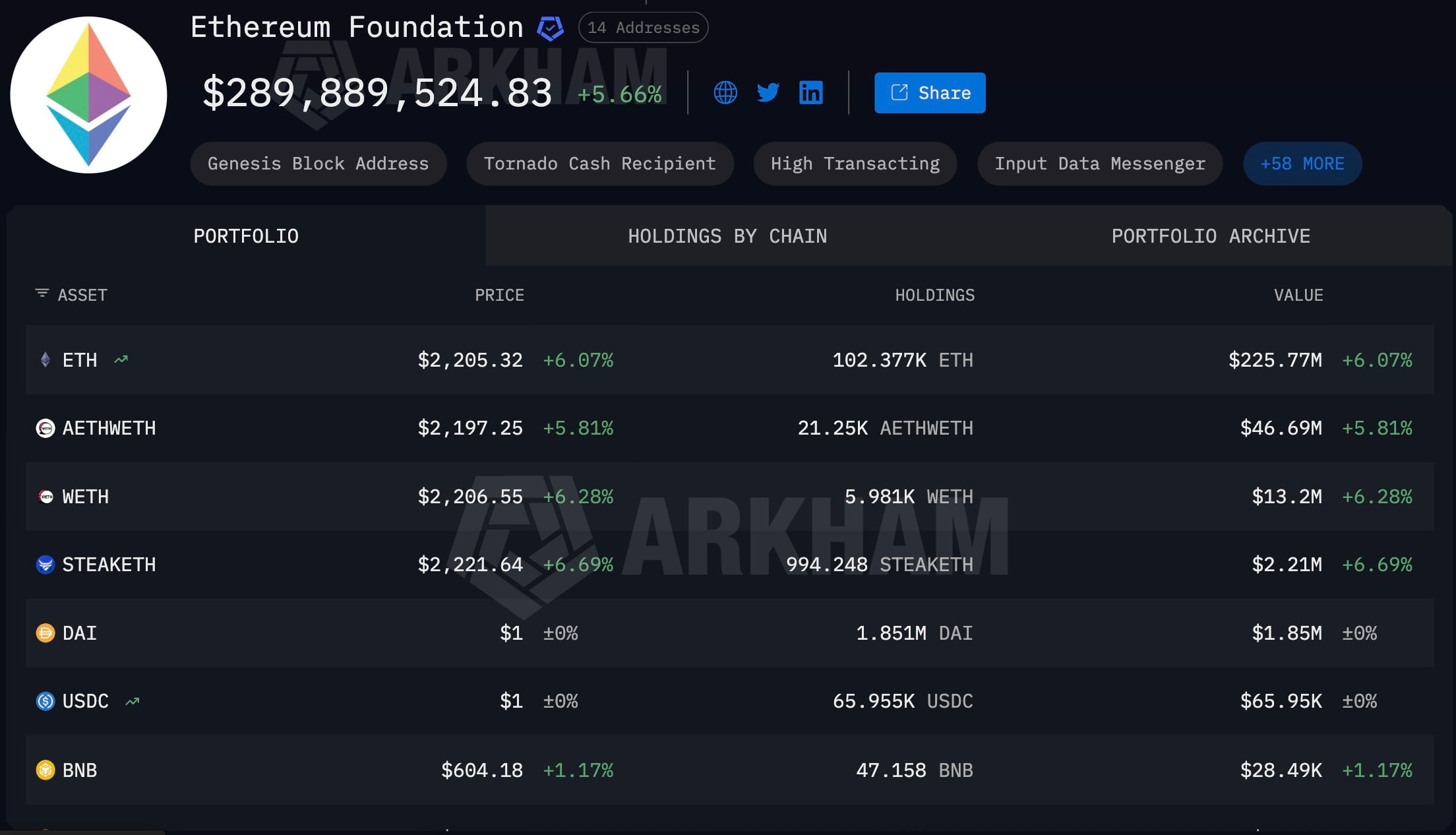Screen dimensions: 1456x835
Task: Click the Tornado Cash Recipient tag
Action: pyautogui.click(x=599, y=164)
